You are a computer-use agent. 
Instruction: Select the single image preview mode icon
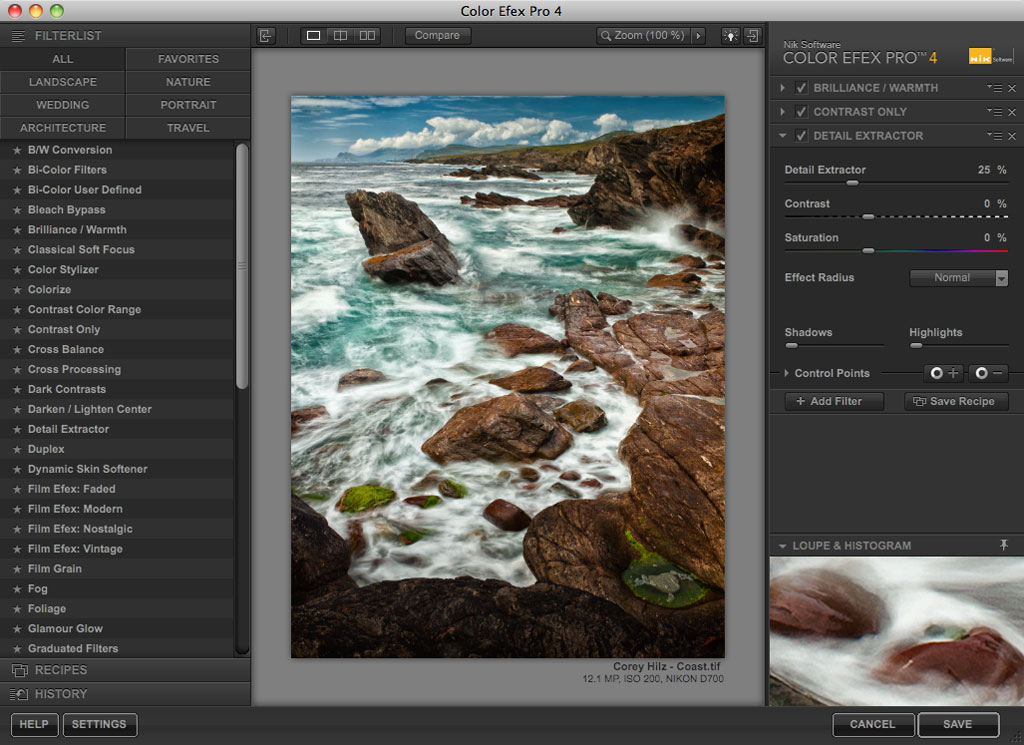(314, 36)
